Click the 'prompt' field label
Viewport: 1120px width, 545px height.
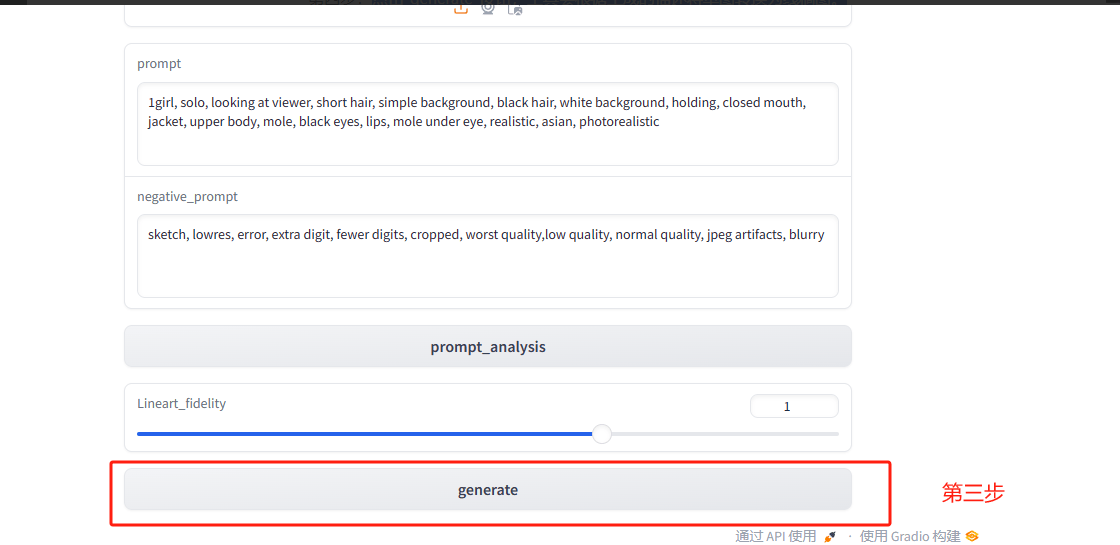(159, 64)
